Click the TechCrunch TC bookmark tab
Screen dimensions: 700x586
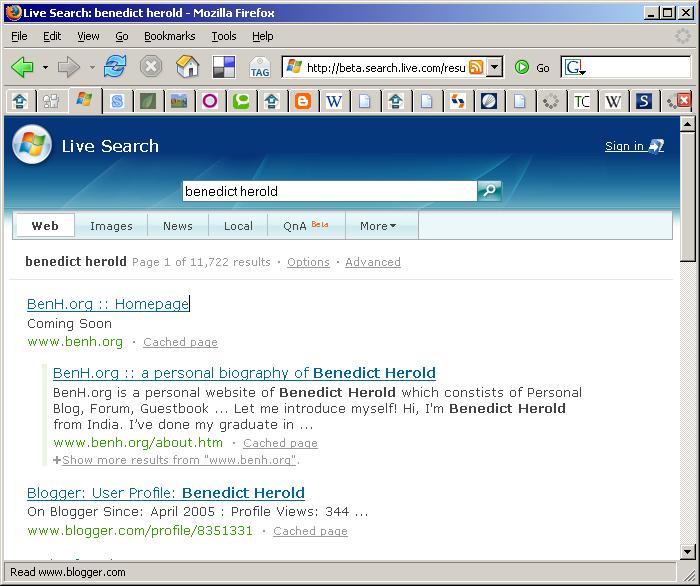click(581, 101)
